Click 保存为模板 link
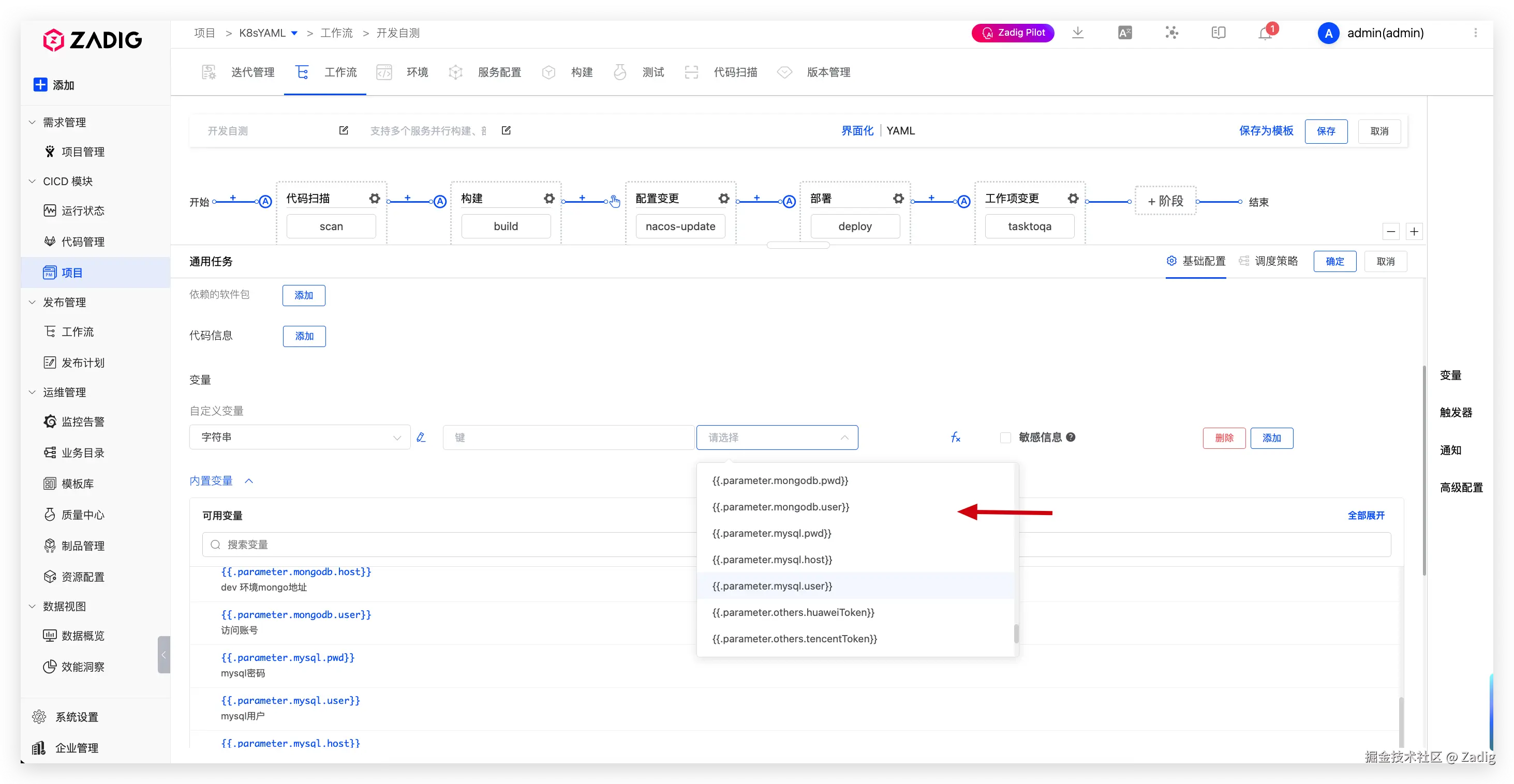This screenshot has height=784, width=1514. 1266,130
